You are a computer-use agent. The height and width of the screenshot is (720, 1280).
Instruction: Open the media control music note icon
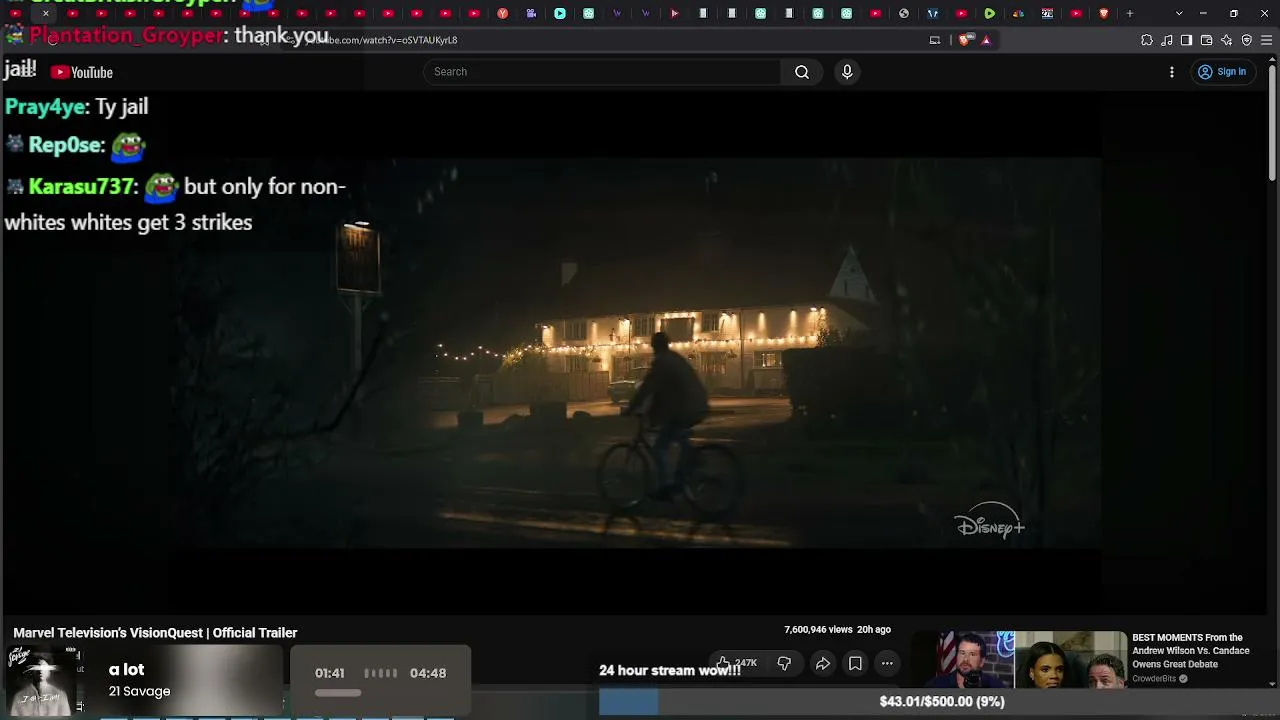click(x=1167, y=40)
